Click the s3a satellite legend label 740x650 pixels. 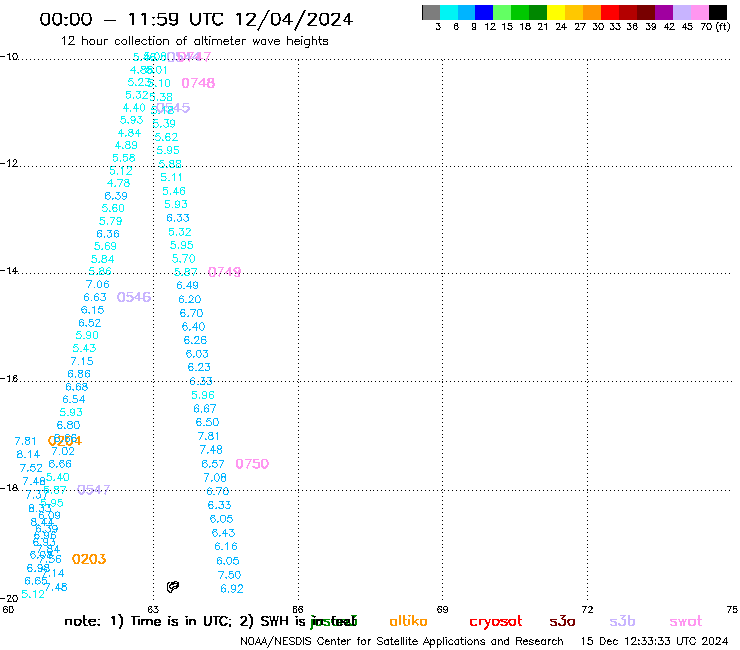click(x=562, y=621)
